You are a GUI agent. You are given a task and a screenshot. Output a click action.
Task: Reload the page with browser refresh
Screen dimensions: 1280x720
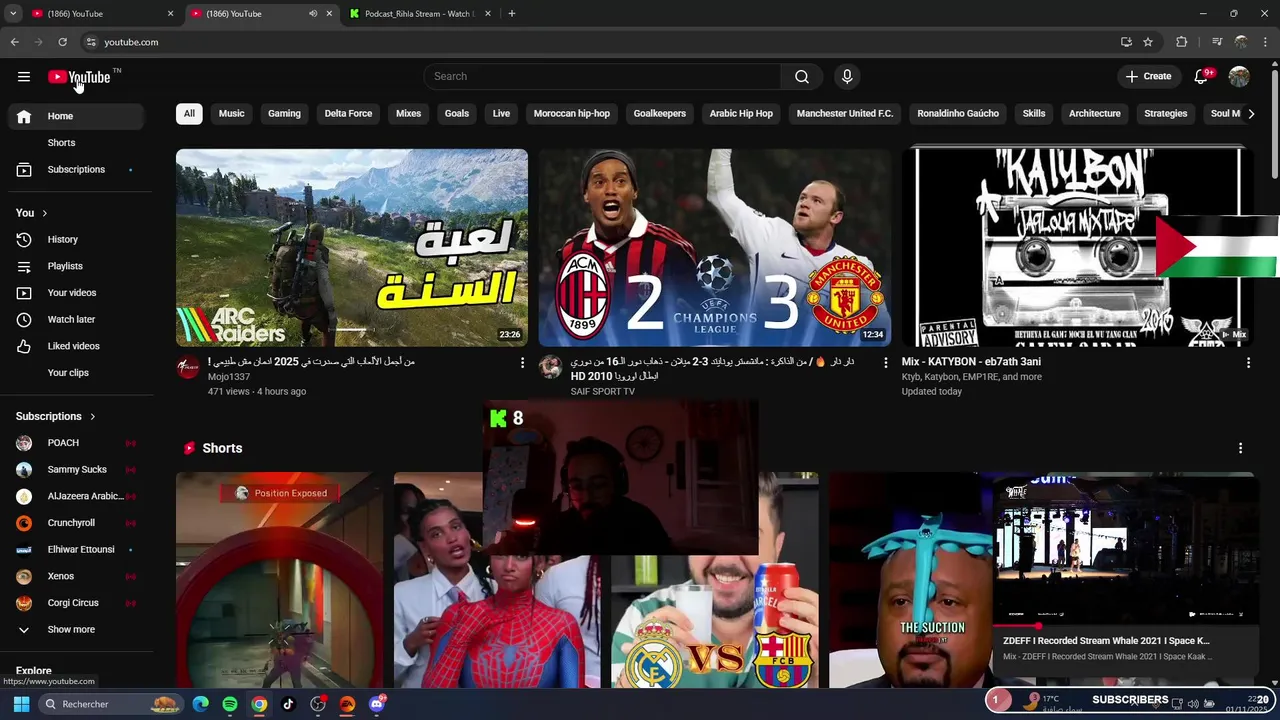pyautogui.click(x=62, y=42)
